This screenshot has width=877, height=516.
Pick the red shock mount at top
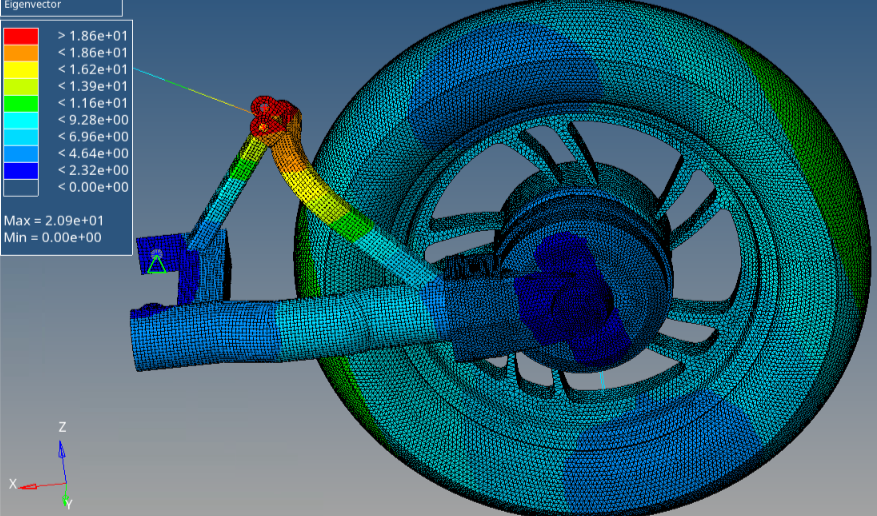tap(272, 113)
